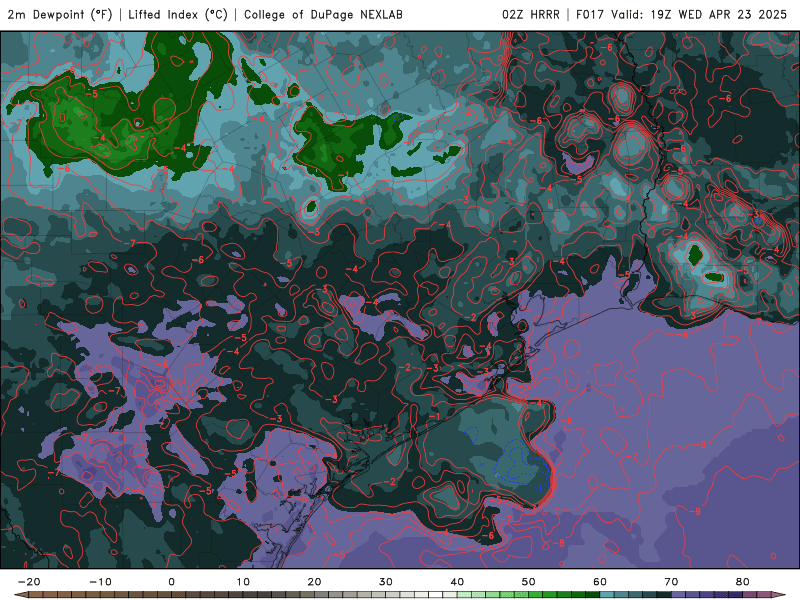Click the 40 label on the color scale
Viewport: 800px width, 600px height.
(457, 582)
